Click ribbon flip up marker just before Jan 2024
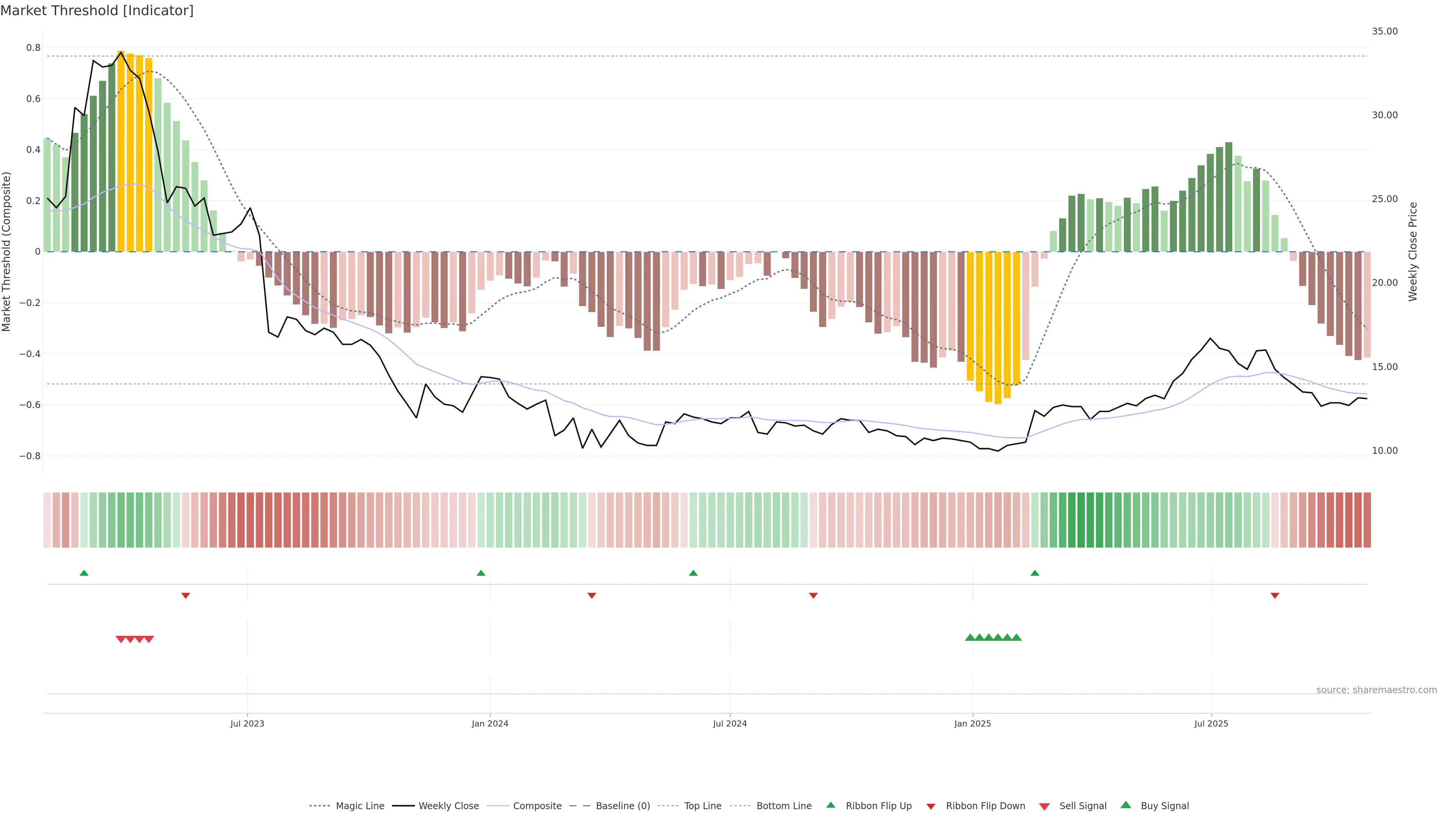Image resolution: width=1456 pixels, height=819 pixels. 481,573
